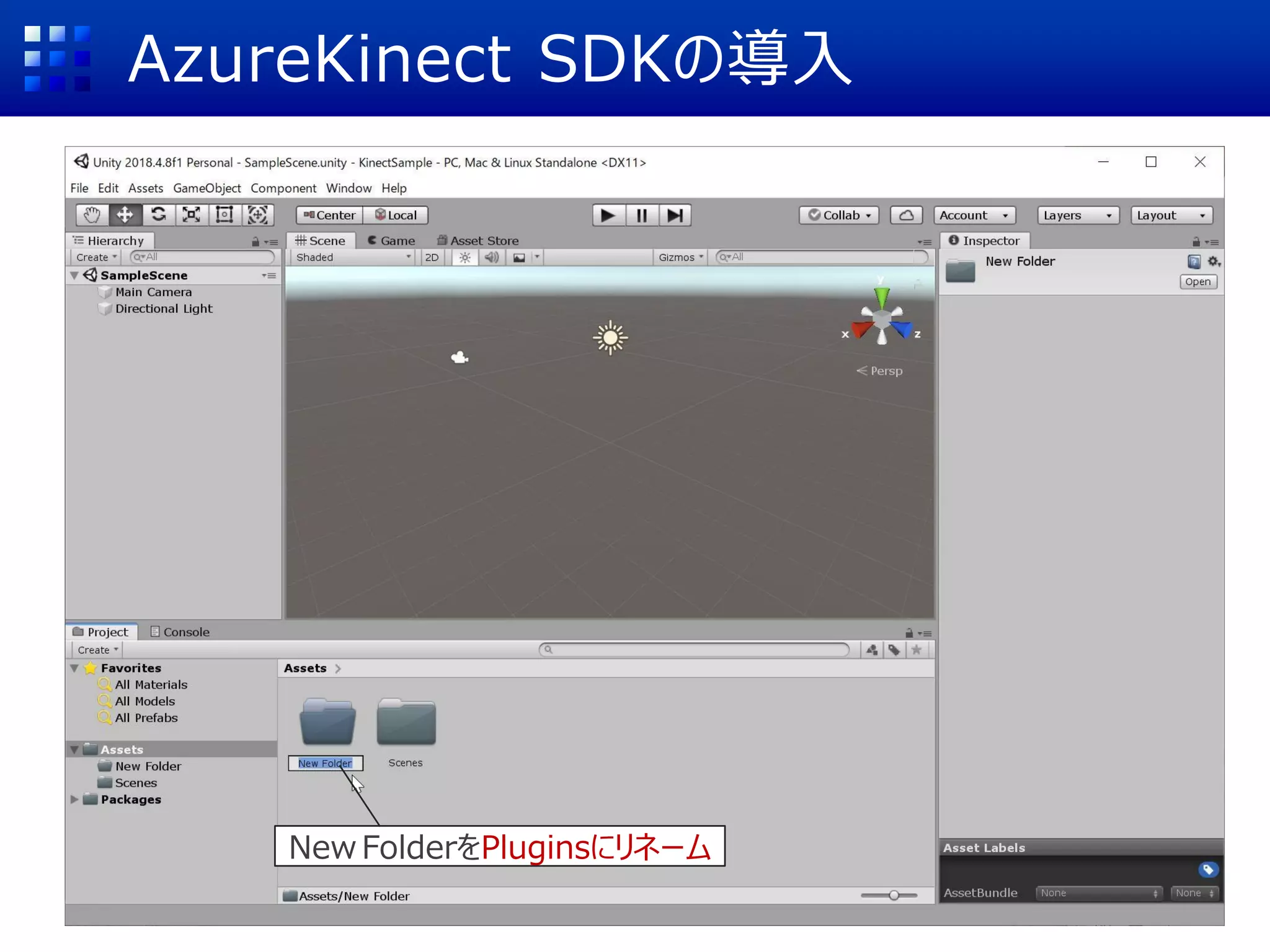Select the combined Transform tool

pos(257,215)
